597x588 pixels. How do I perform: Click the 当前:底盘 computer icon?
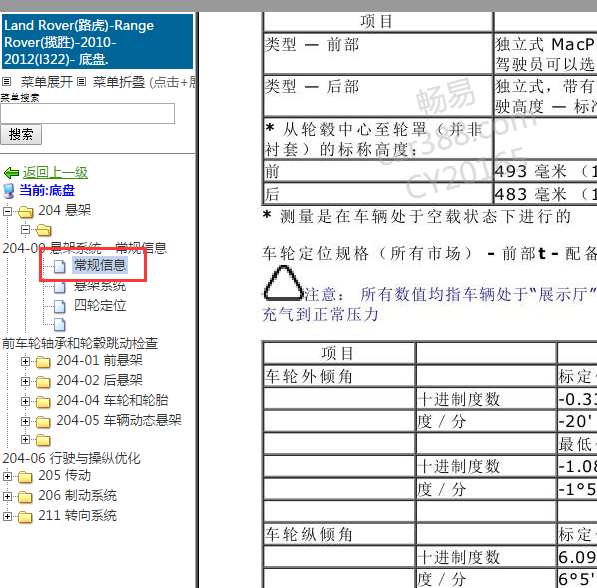(x=8, y=191)
